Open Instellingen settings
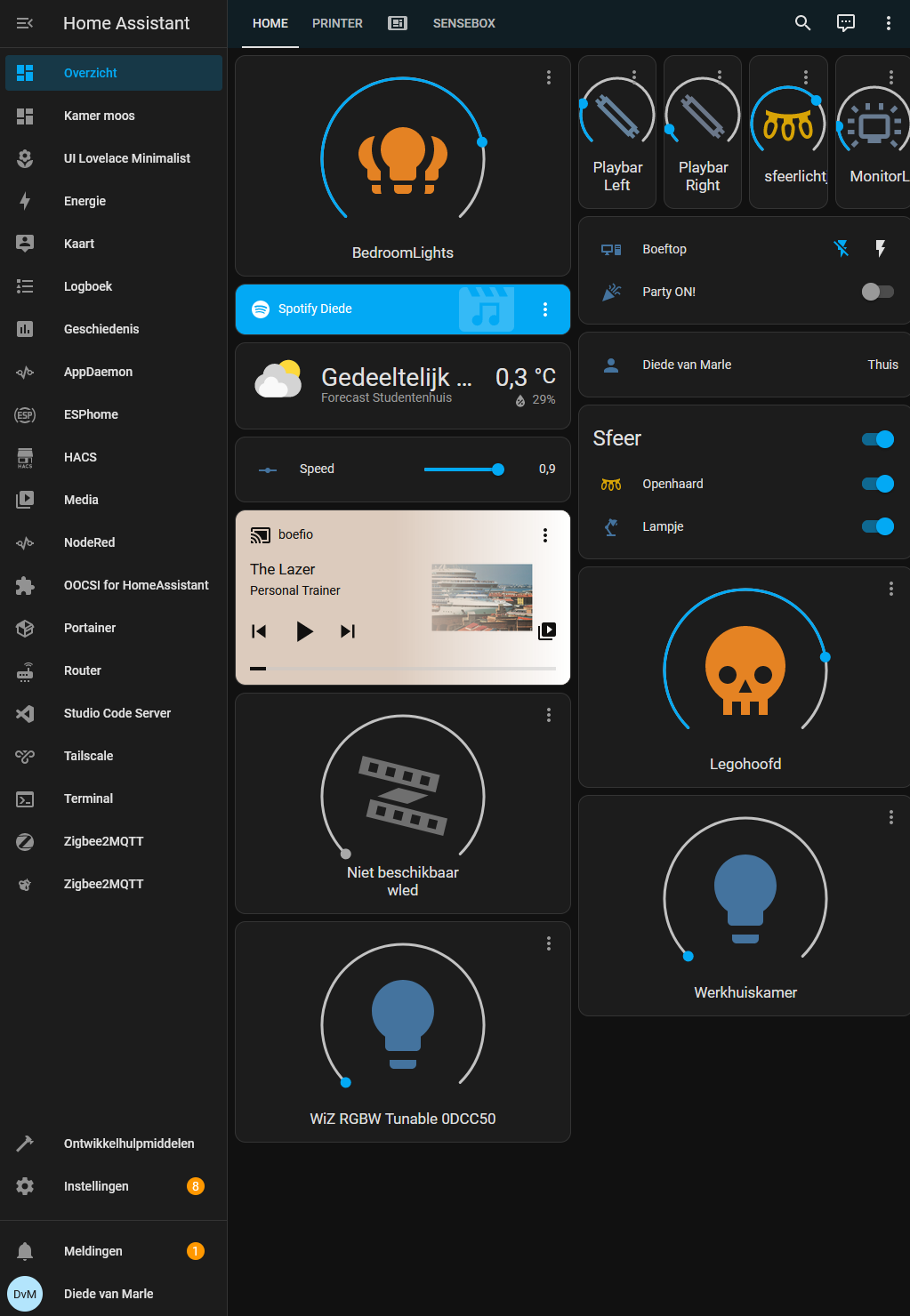 [114, 1186]
